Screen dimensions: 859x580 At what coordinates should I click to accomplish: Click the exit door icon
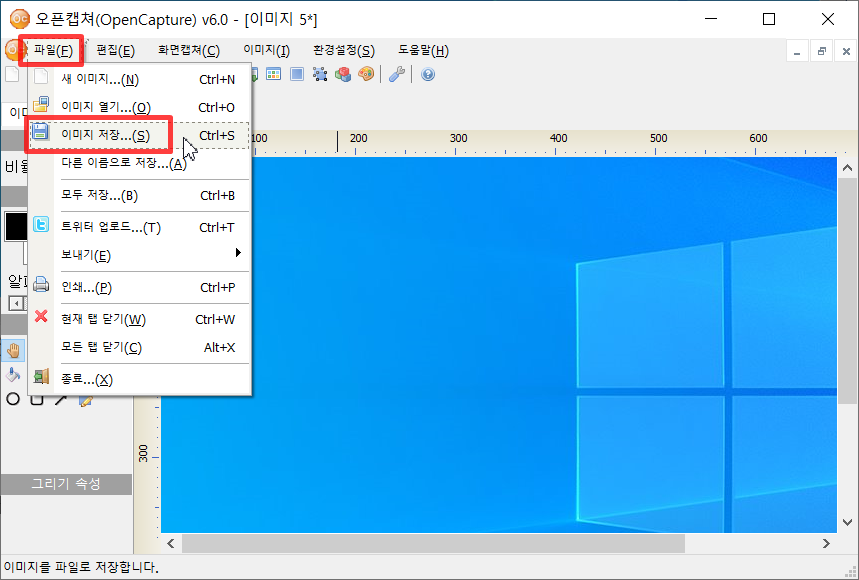[41, 376]
